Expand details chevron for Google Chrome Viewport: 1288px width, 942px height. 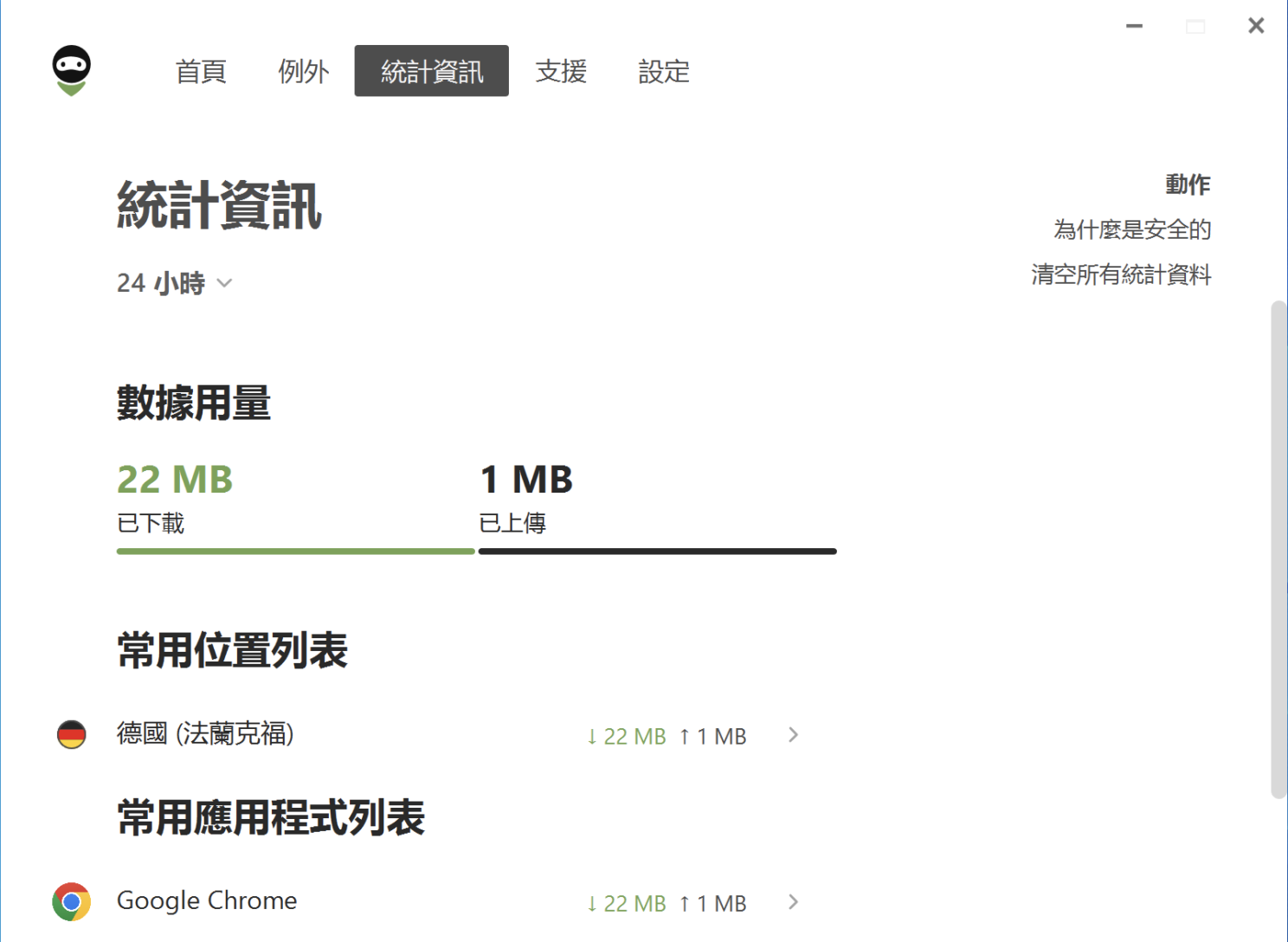[x=793, y=902]
